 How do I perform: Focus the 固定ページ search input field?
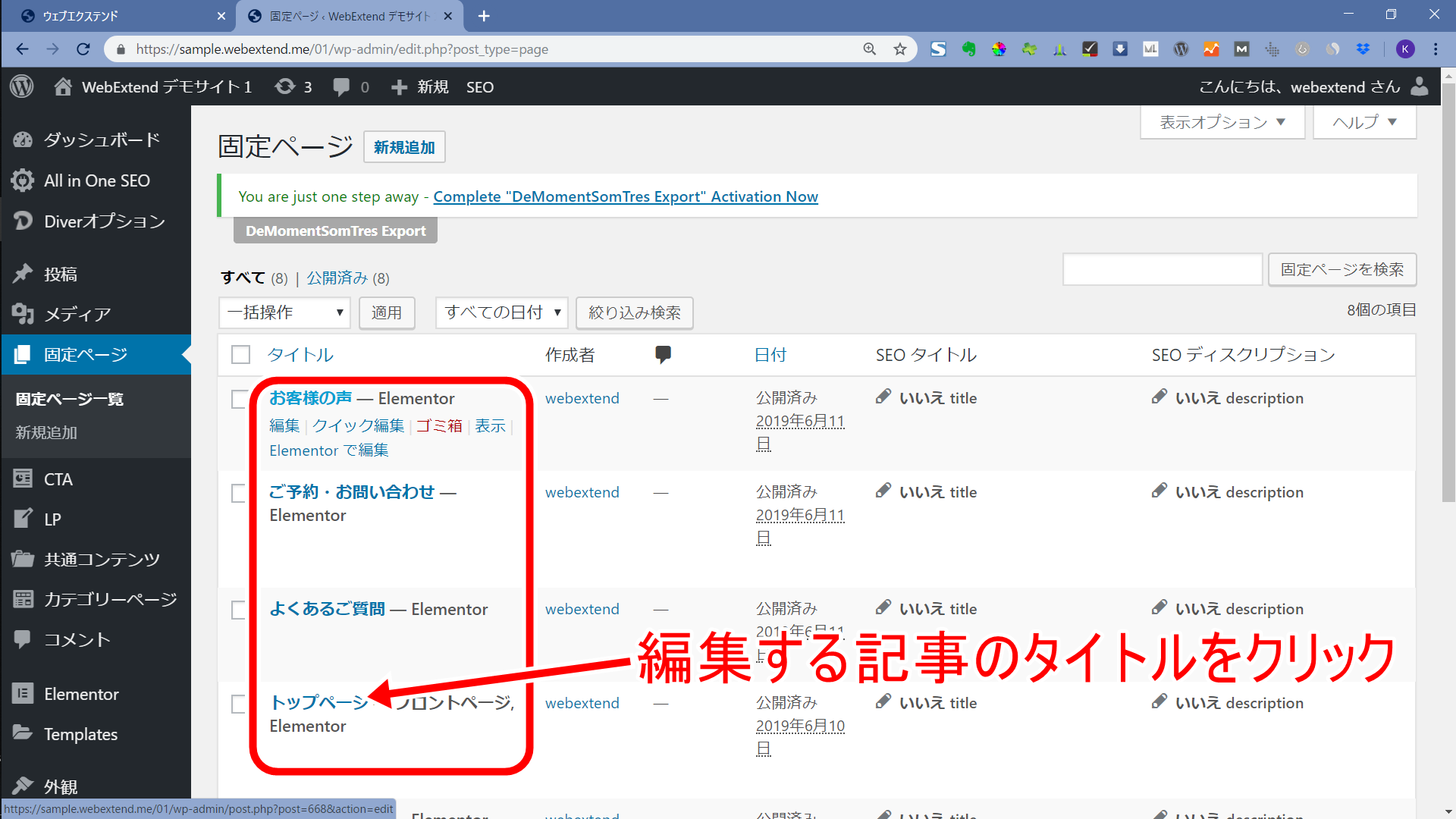pyautogui.click(x=1162, y=269)
